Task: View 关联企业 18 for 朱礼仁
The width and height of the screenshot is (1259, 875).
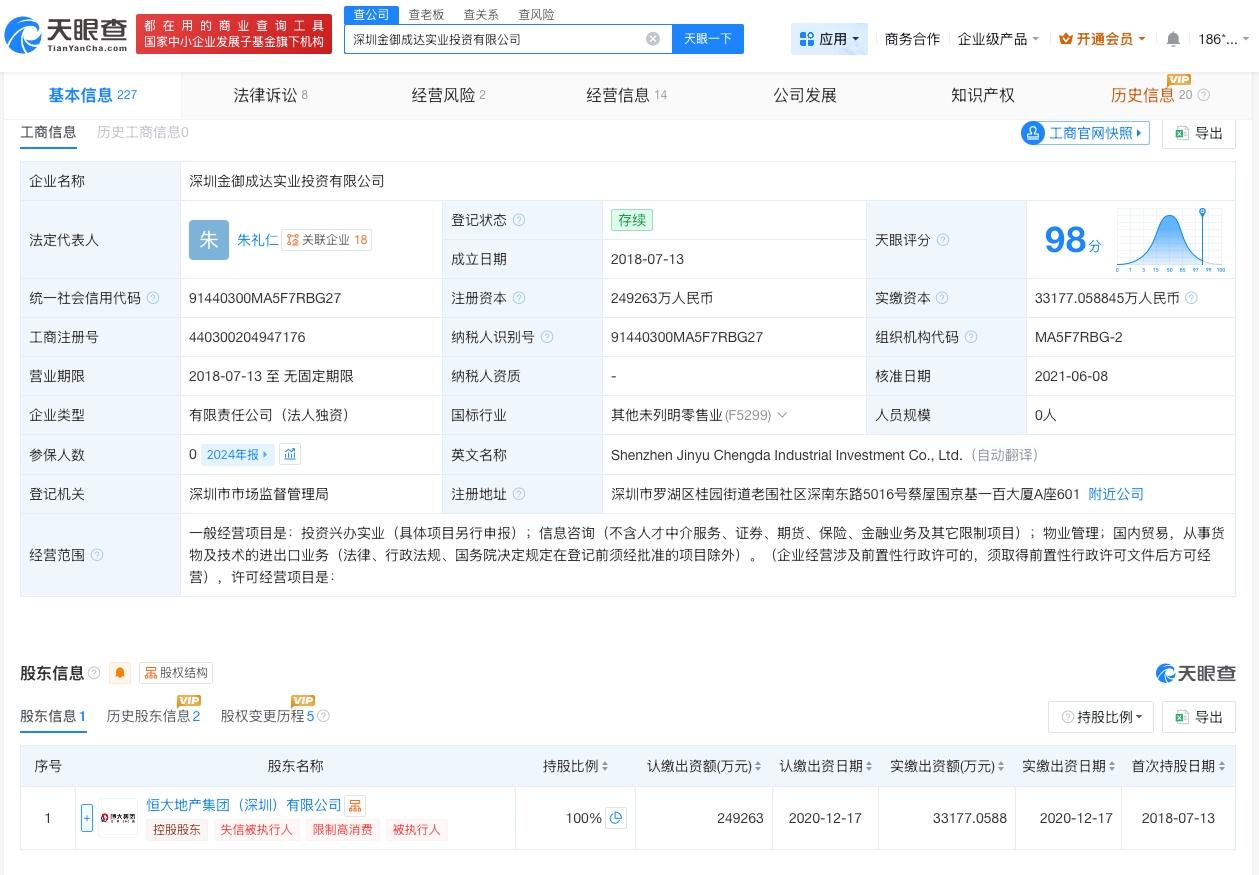Action: [326, 240]
